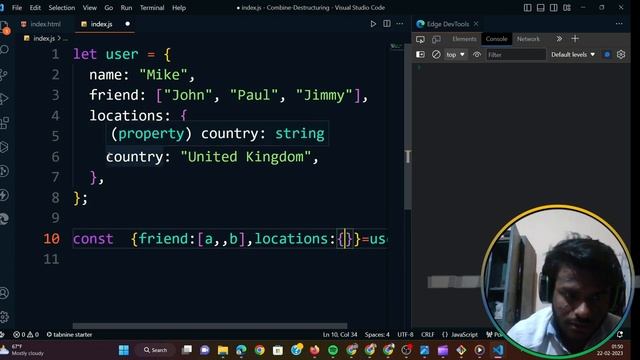This screenshot has width=640, height=360.
Task: Click line number 10 in the gutter
Action: (x=51, y=239)
